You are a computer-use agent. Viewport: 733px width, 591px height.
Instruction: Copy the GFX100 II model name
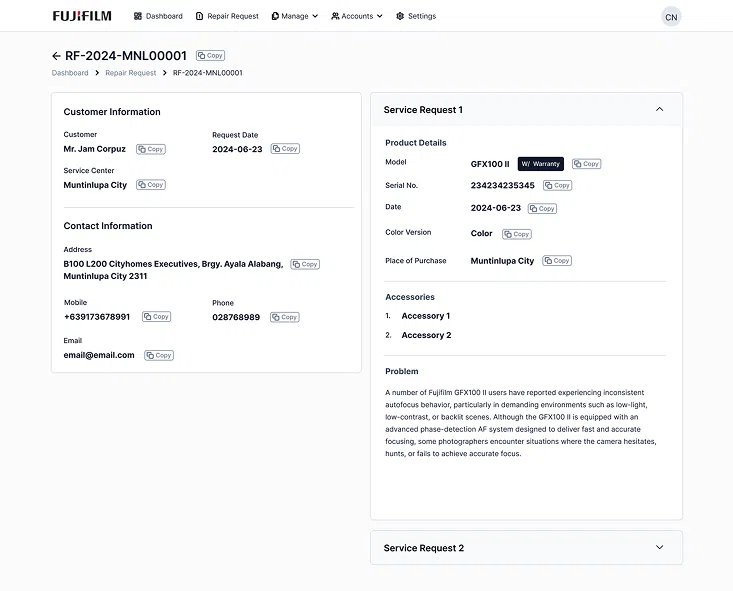click(x=587, y=164)
